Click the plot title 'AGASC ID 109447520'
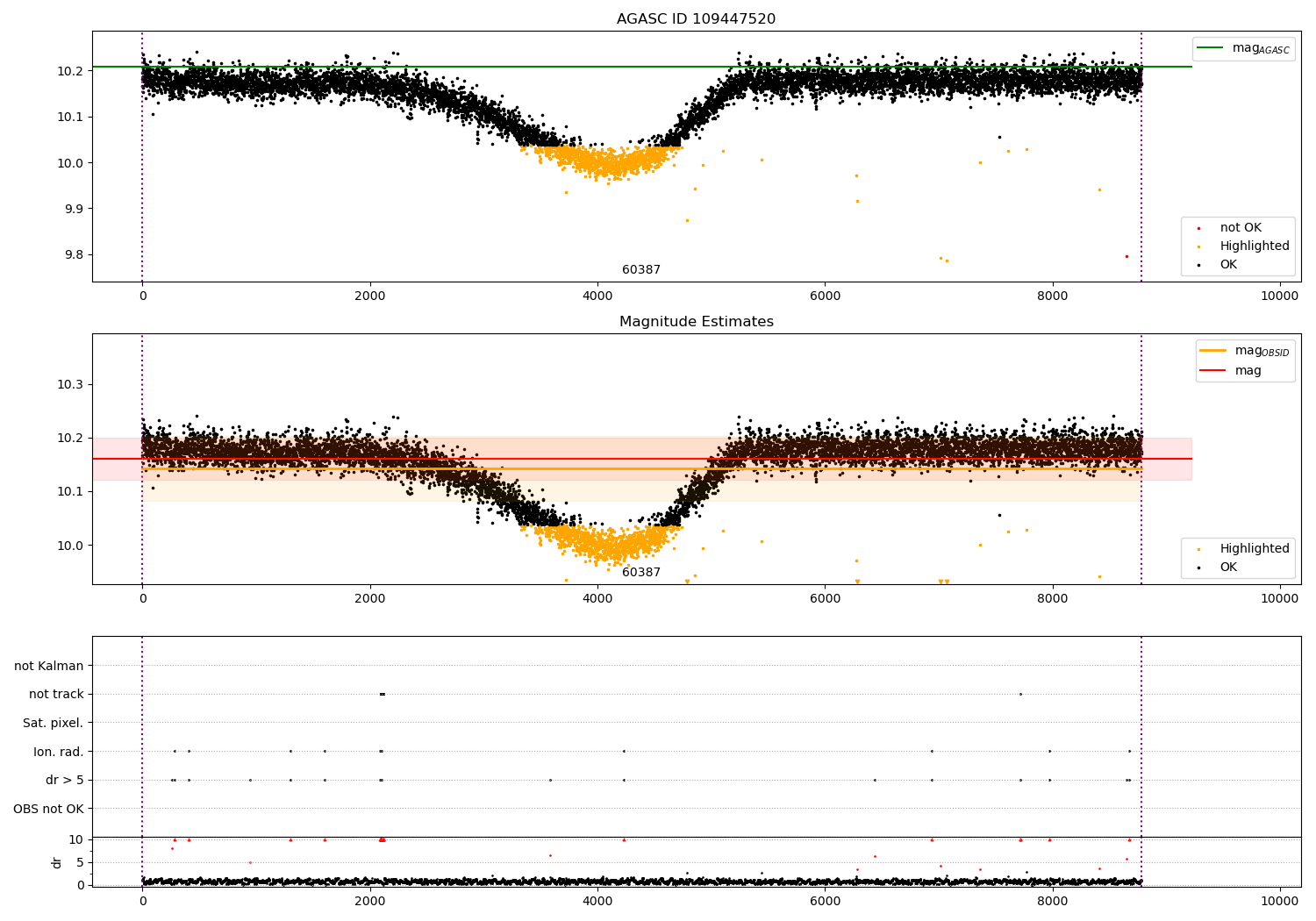1316x921 pixels. [696, 19]
